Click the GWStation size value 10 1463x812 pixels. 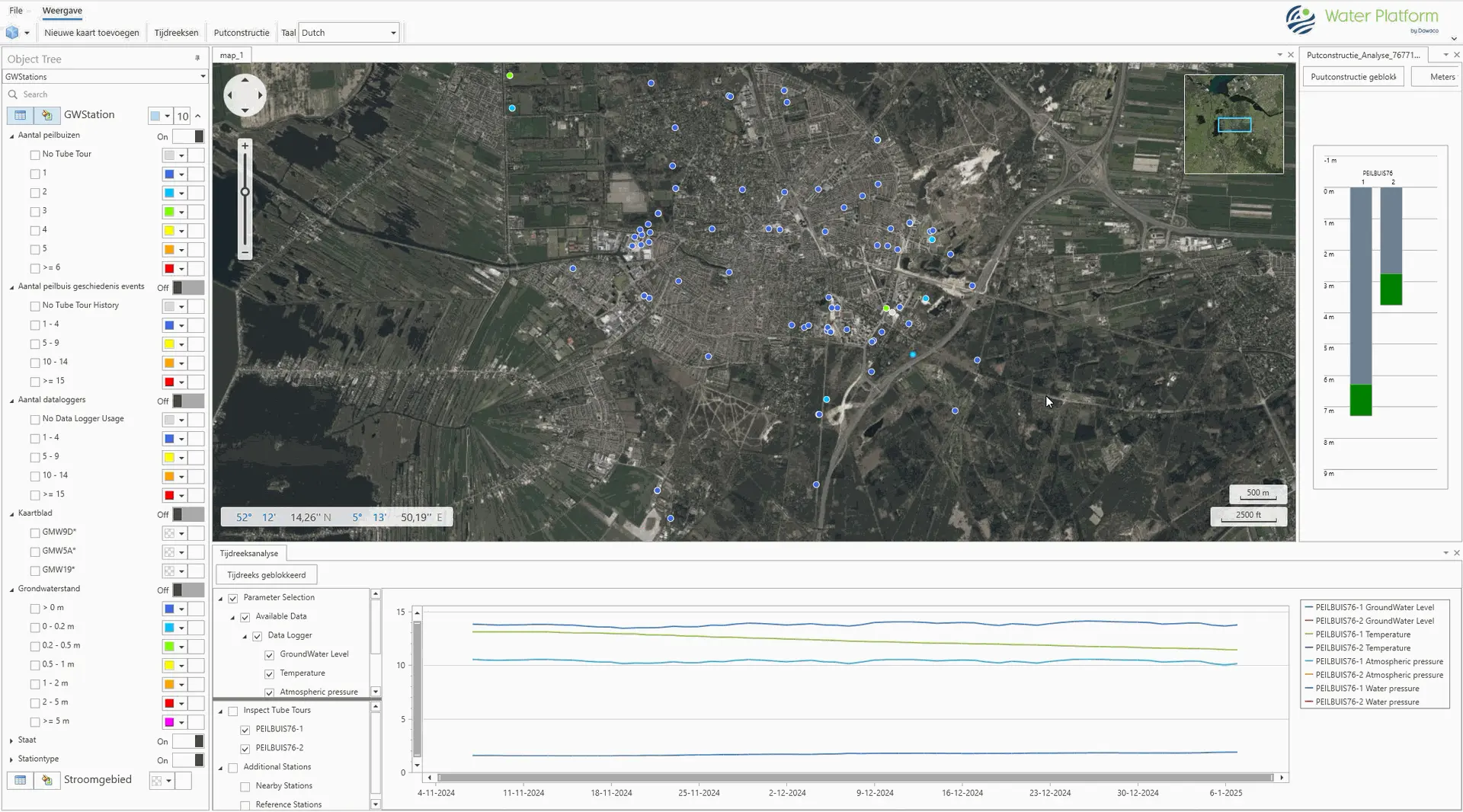click(183, 116)
